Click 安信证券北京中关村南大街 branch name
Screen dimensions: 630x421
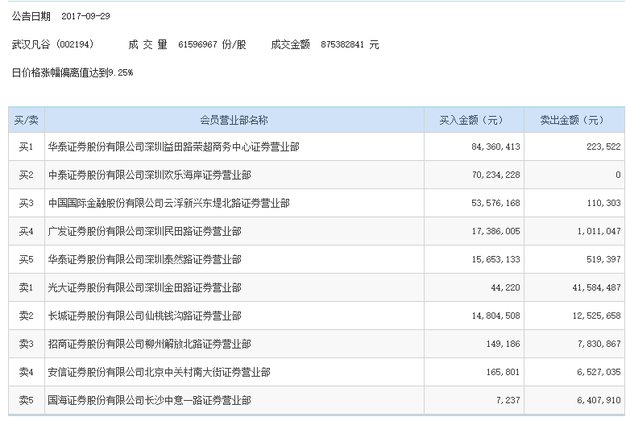(x=159, y=372)
